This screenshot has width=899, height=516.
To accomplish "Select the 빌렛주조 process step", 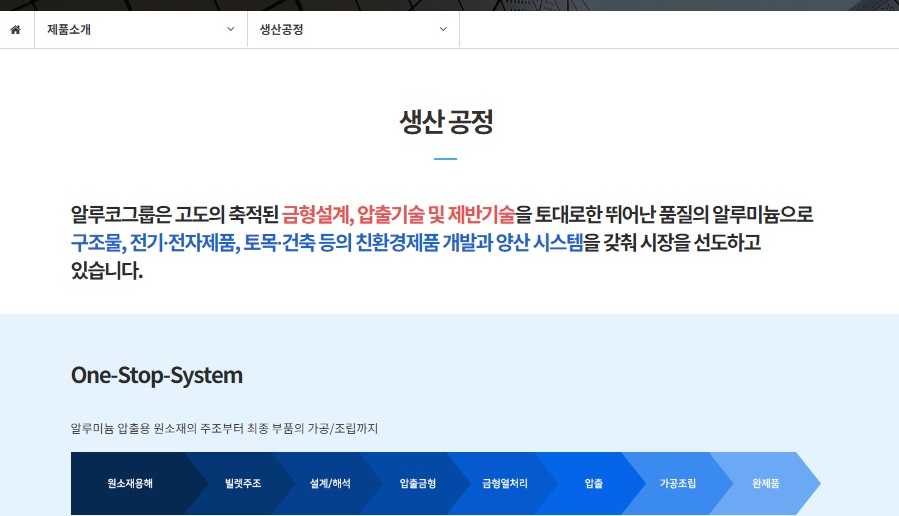I will pos(243,483).
